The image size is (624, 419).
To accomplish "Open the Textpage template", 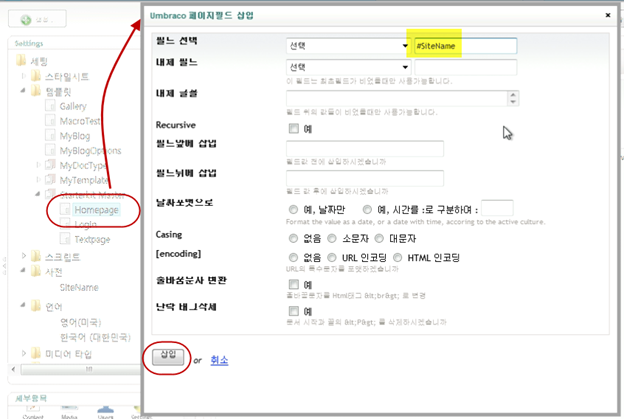I will coord(92,240).
